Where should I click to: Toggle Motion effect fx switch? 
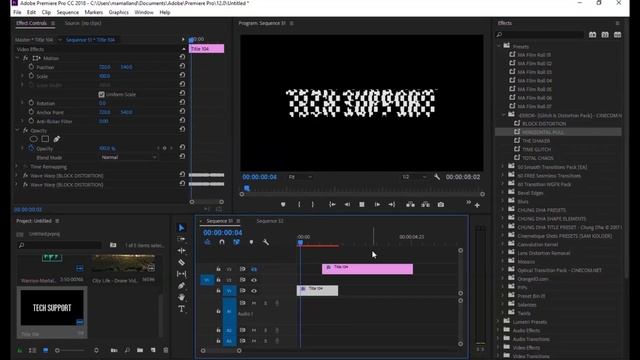25,58
